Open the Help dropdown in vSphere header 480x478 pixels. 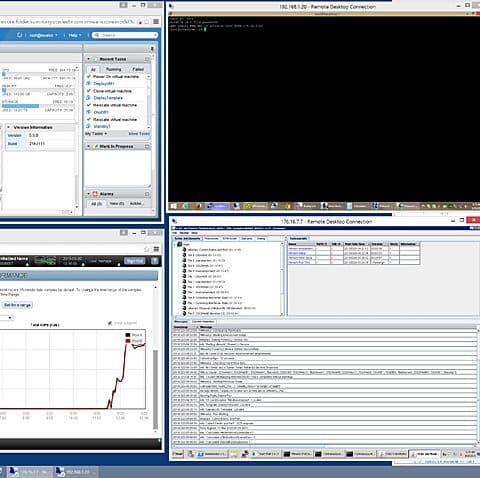[74, 35]
